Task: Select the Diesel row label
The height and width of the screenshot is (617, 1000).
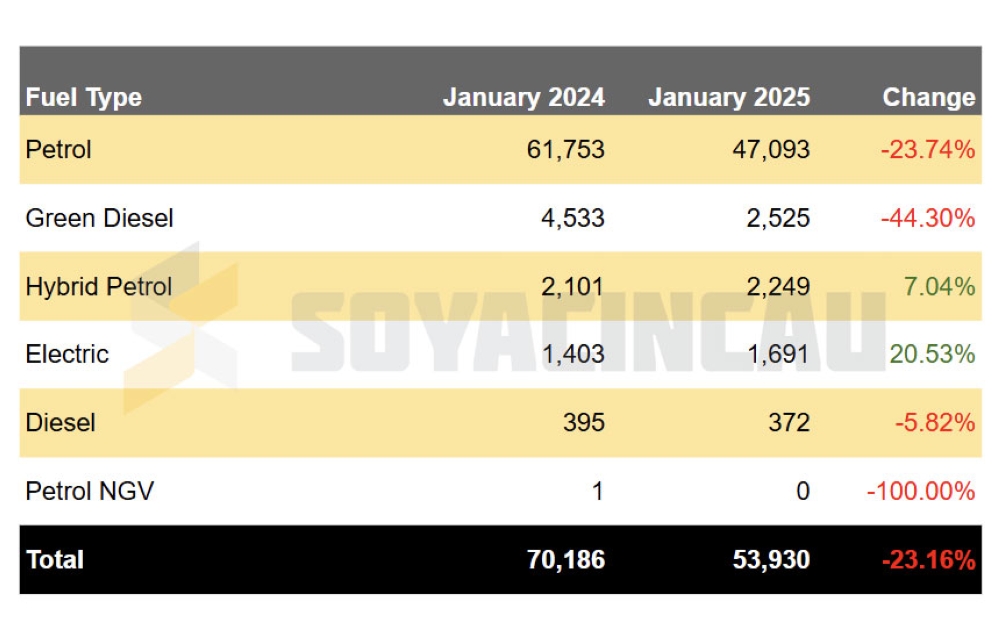Action: pos(61,422)
